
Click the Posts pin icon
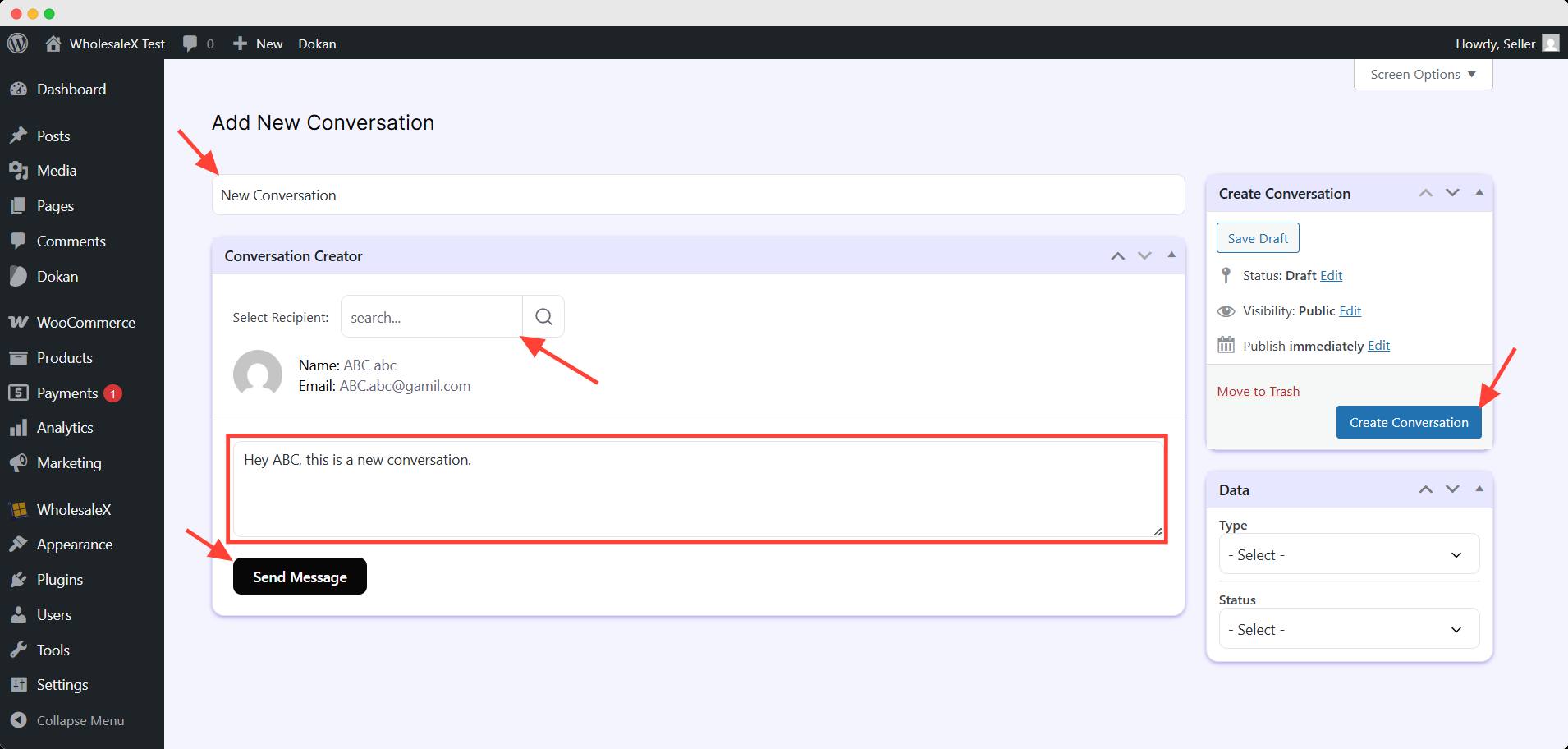tap(18, 136)
